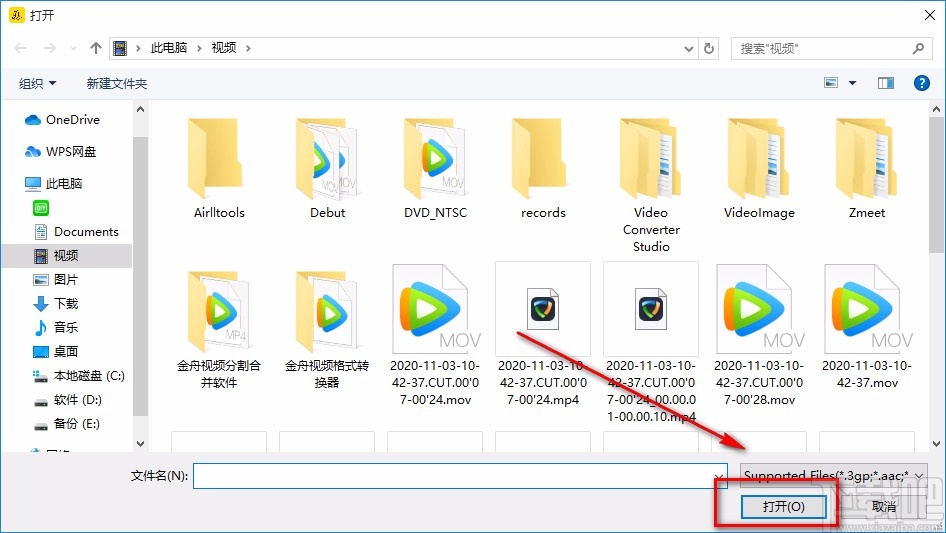Go forward with the forward arrow
This screenshot has width=946, height=533.
[x=49, y=48]
